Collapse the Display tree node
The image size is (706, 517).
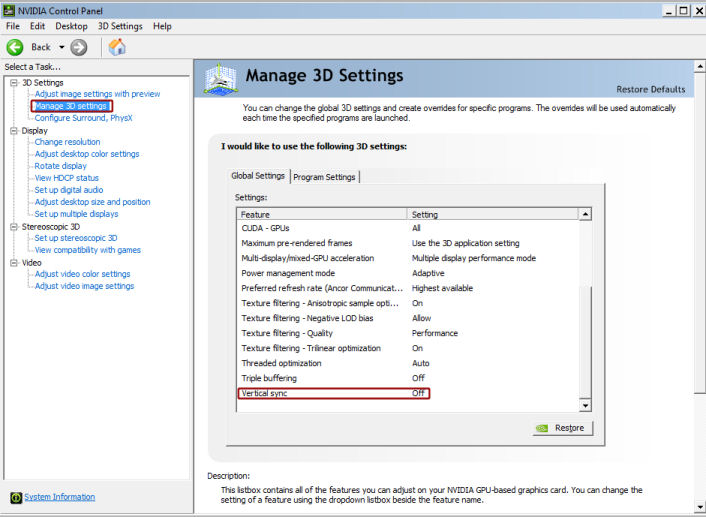click(14, 131)
